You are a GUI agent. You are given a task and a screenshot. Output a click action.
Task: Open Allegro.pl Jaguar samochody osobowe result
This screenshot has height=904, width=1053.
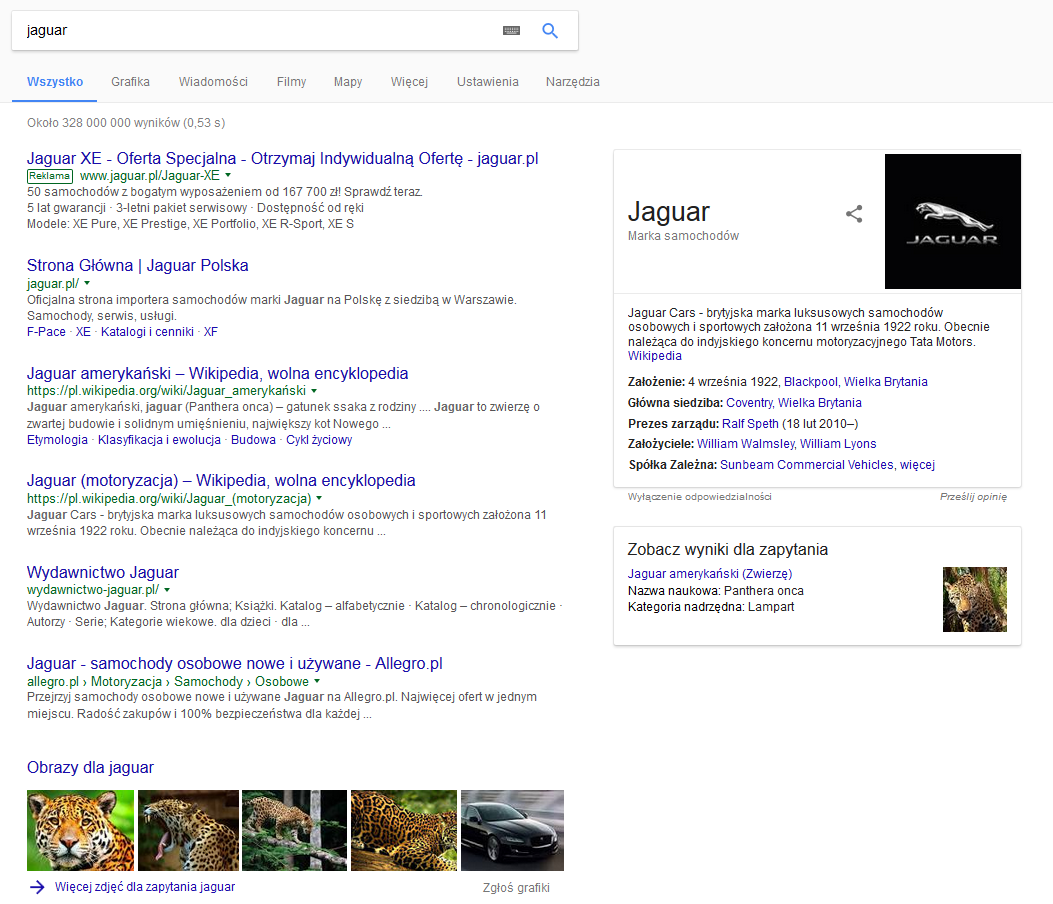pos(234,664)
